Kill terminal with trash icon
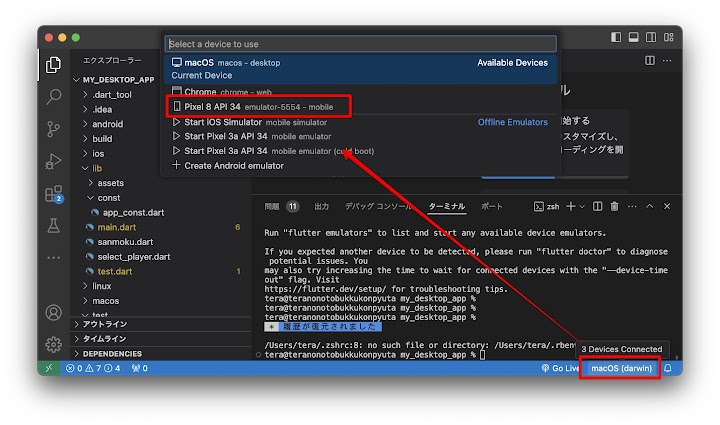Screen dimensions: 720x425 (x=614, y=207)
